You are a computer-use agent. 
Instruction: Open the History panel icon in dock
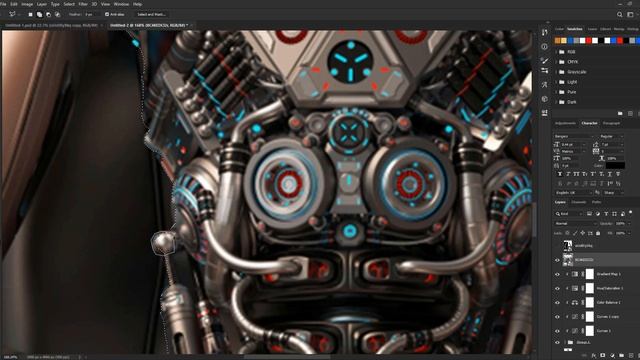[544, 32]
